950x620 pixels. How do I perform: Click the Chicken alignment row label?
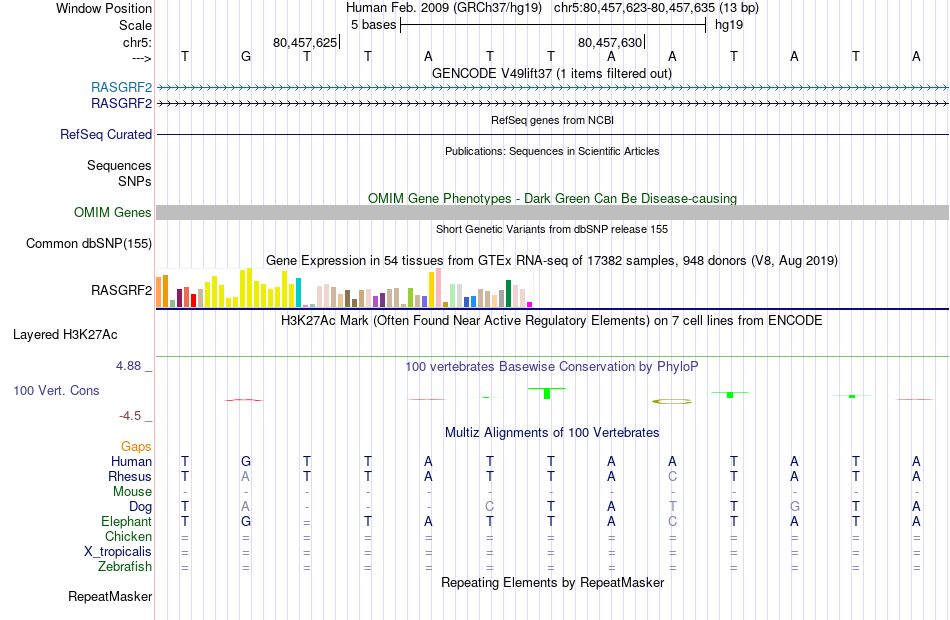pyautogui.click(x=128, y=536)
